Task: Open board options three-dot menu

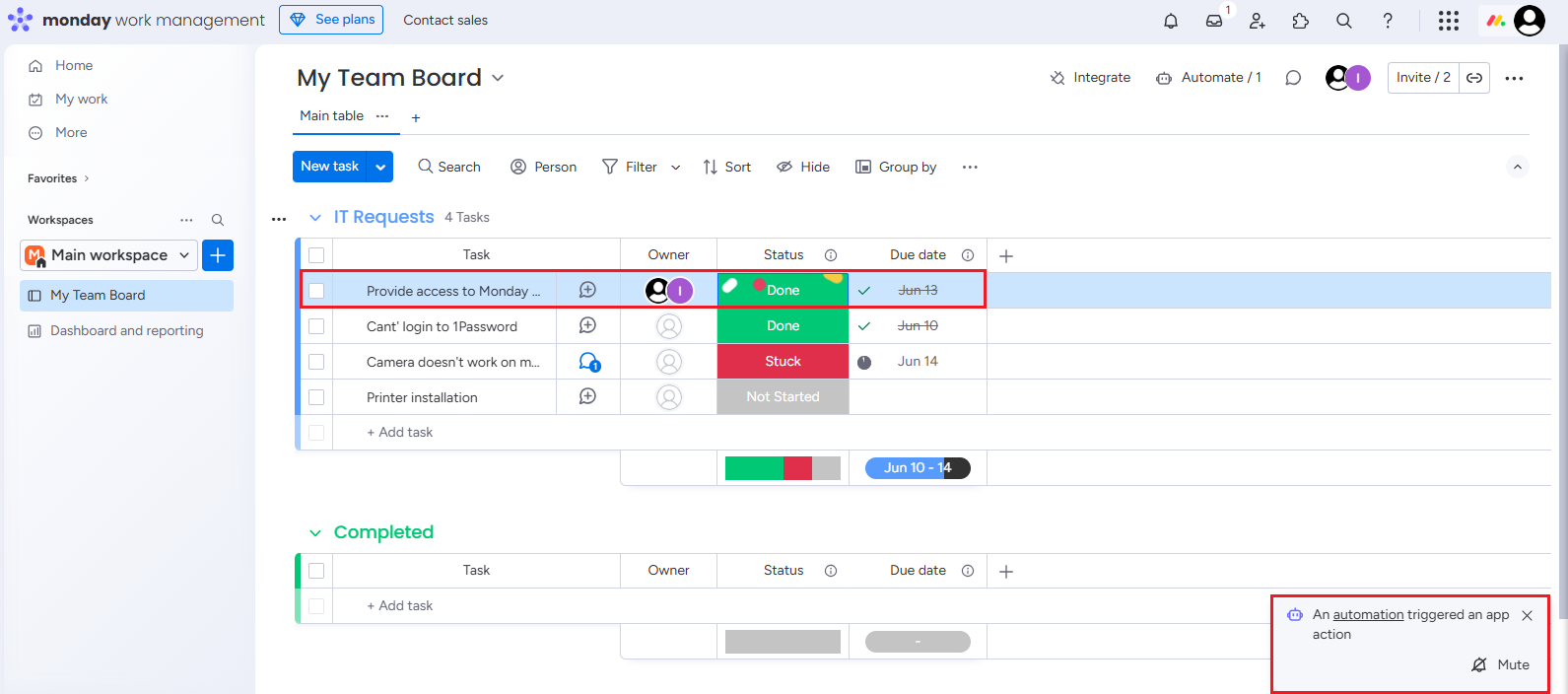Action: (1515, 78)
